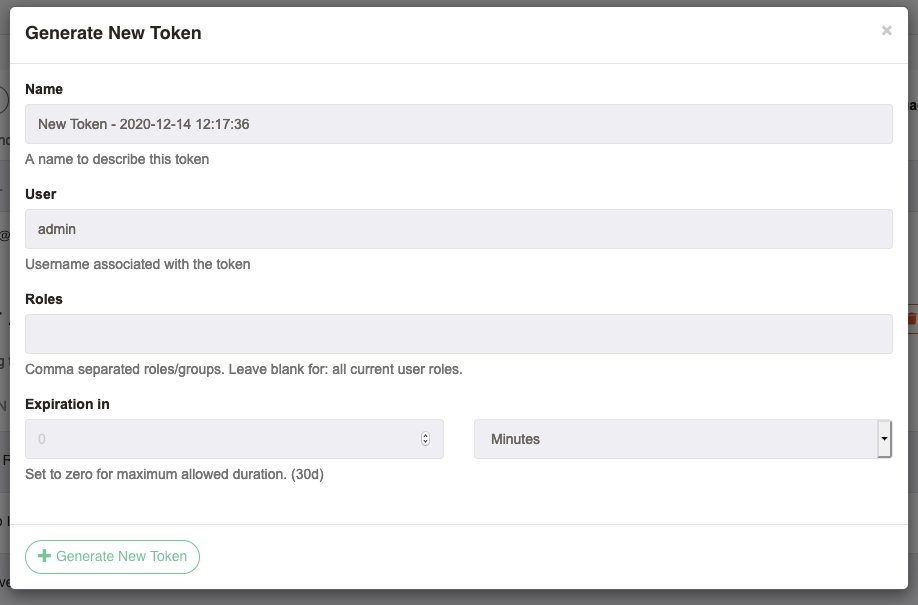Click the orange trash icon behind dialog edge

[x=912, y=319]
